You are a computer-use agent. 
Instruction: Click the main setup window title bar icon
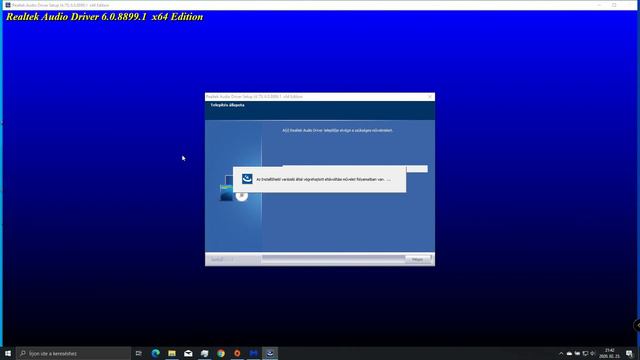point(7,5)
